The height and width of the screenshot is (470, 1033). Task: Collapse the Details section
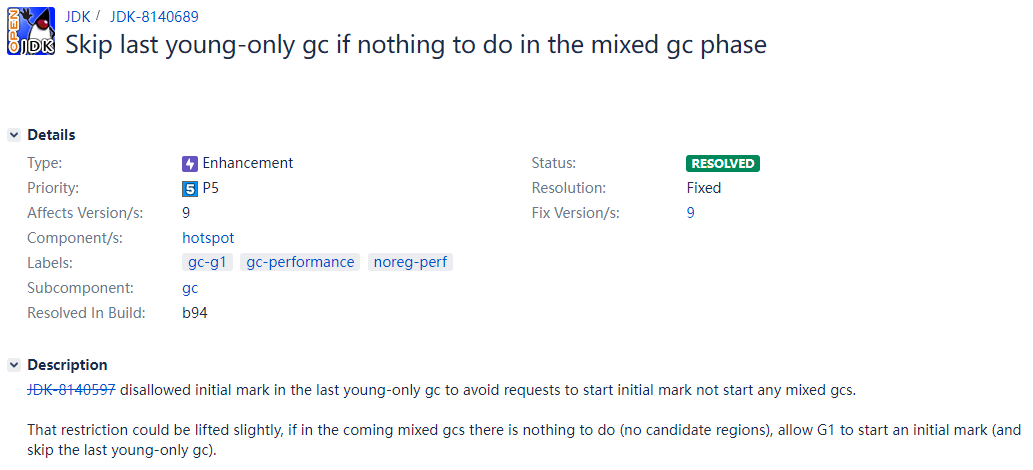[14, 135]
